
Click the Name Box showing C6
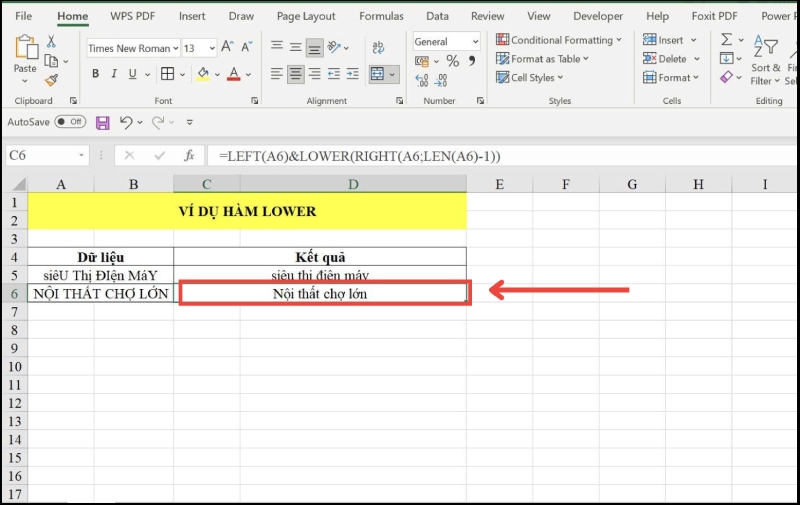point(47,156)
